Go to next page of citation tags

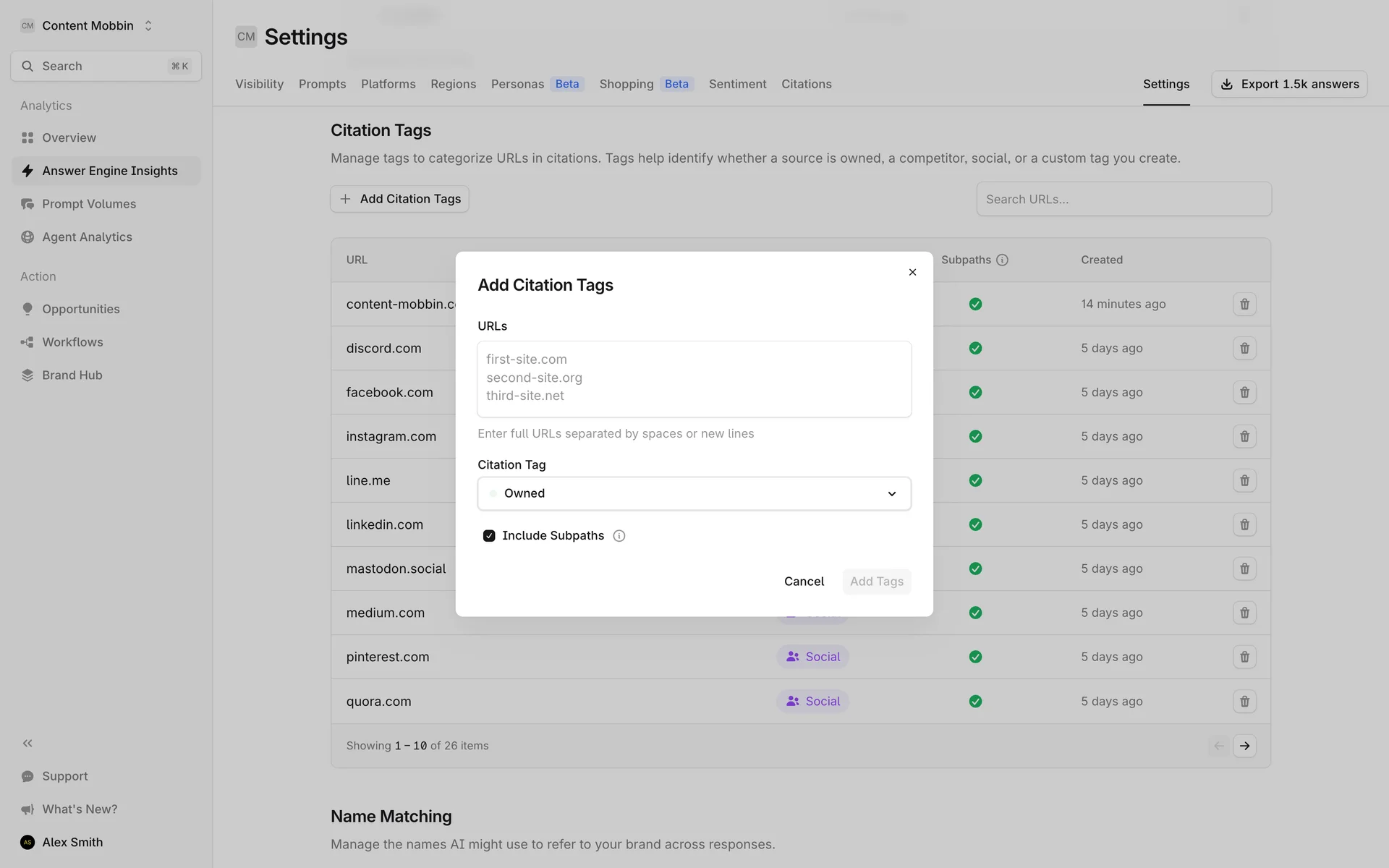[1244, 746]
